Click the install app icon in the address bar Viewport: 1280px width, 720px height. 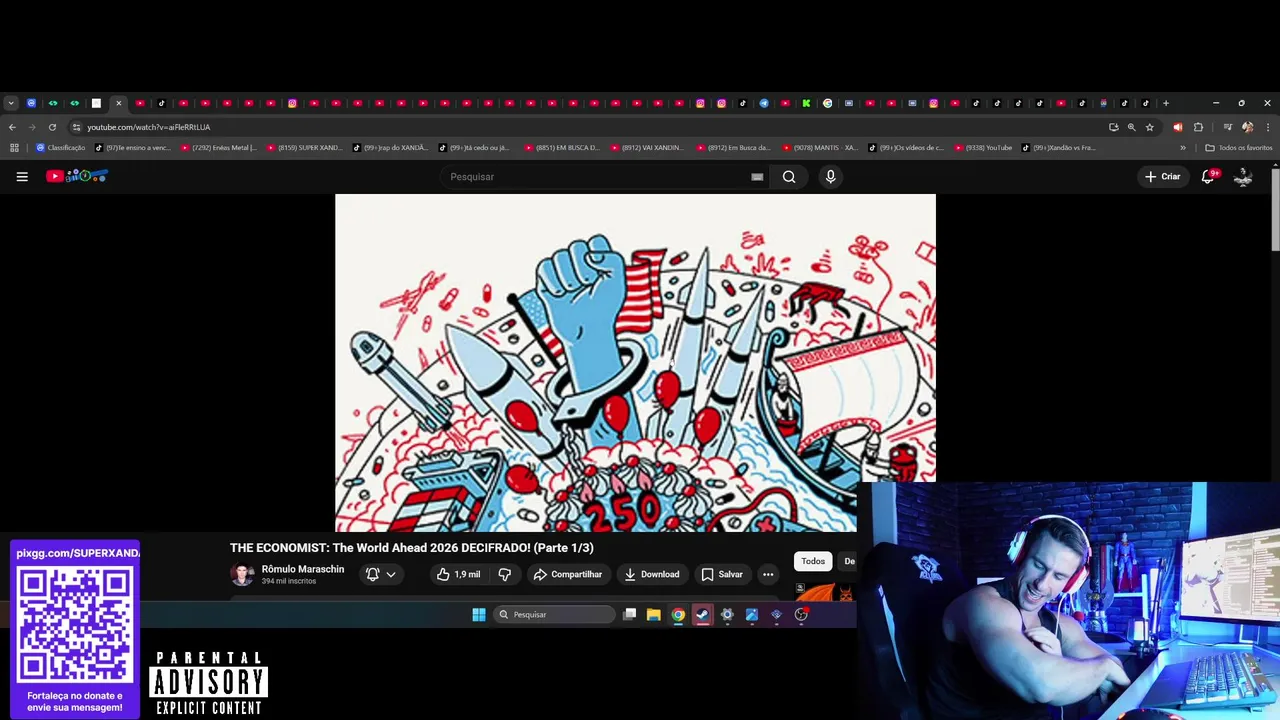pos(1114,127)
